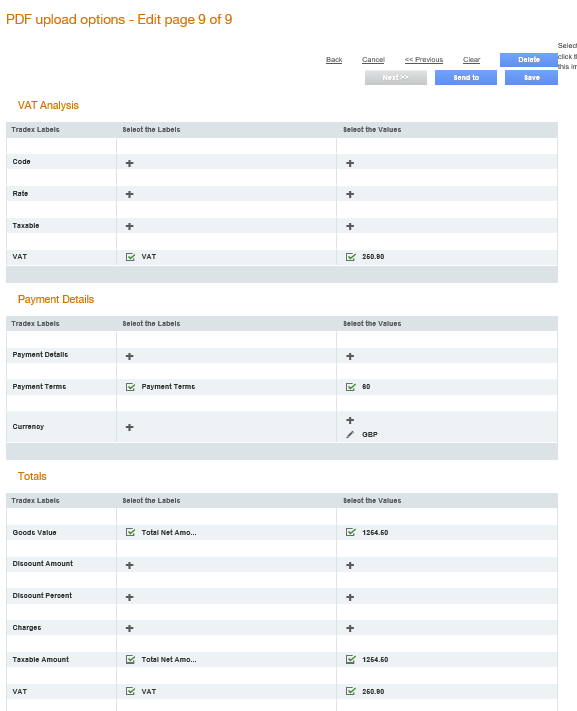Image resolution: width=577 pixels, height=711 pixels.
Task: Toggle the Totals VAT 250.90 value checkmark
Action: [x=351, y=691]
